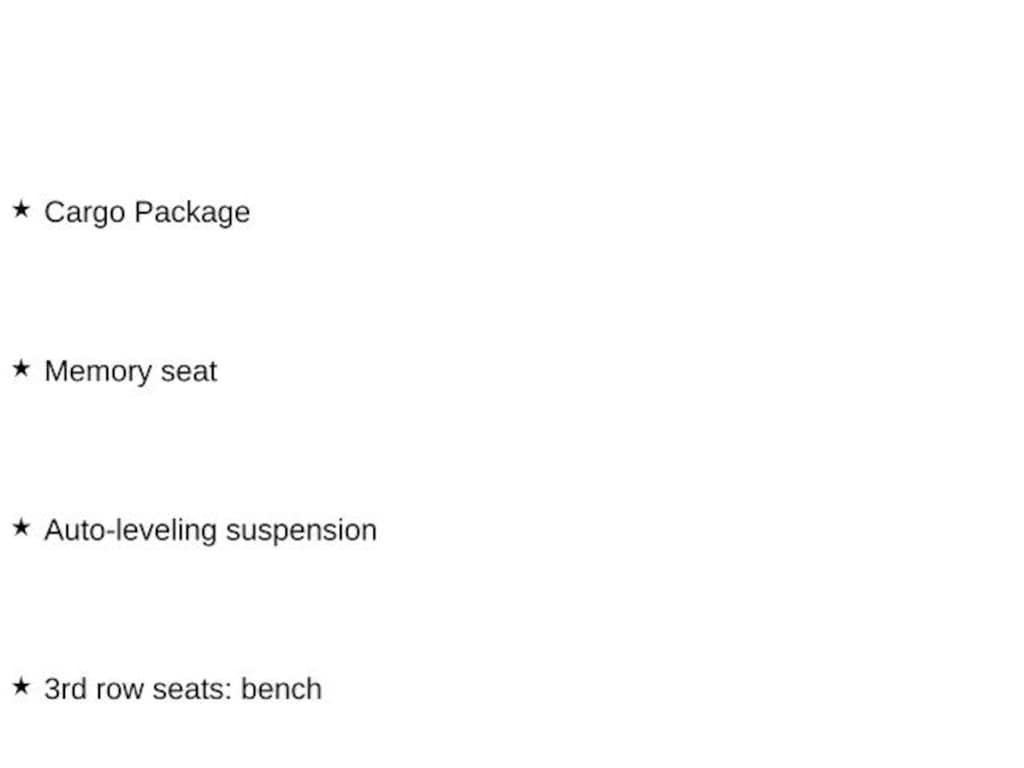
Task: Click the star bullet beside Memory seat
Action: pyautogui.click(x=21, y=368)
